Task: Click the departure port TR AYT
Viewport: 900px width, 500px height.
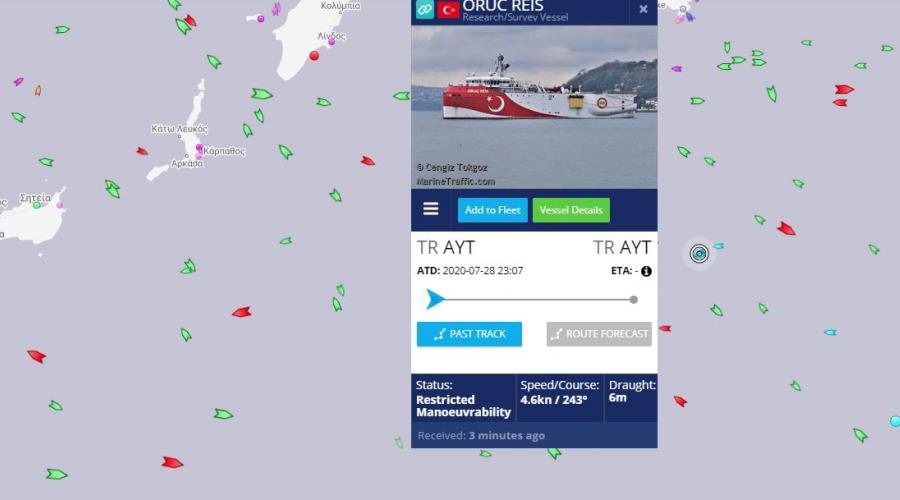Action: click(x=445, y=247)
